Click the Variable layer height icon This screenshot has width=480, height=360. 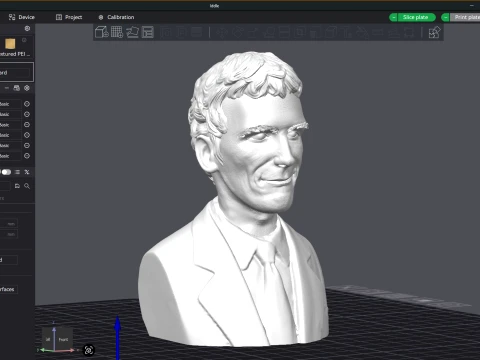pos(196,32)
